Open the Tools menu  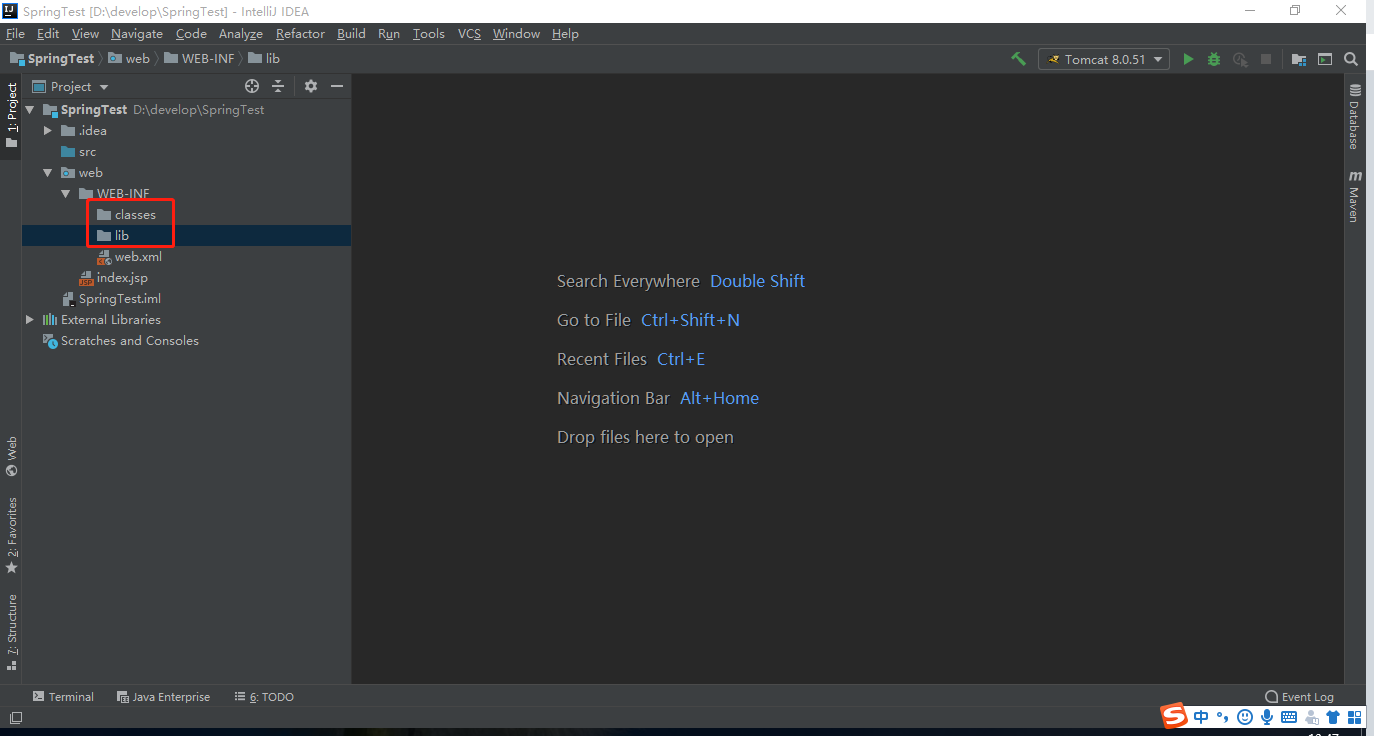click(x=428, y=33)
